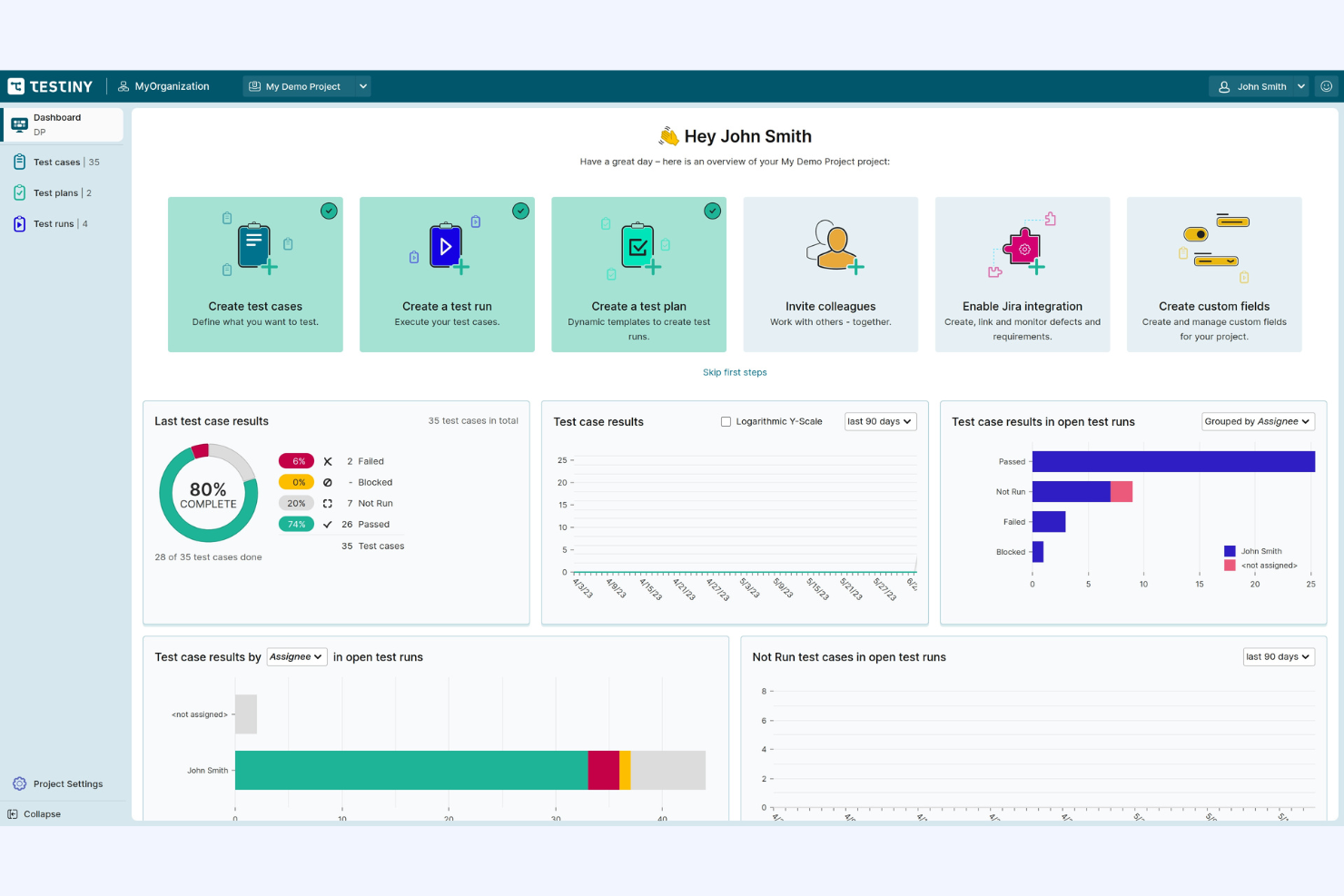This screenshot has height=896, width=1344.
Task: Click the checkmark badge on Create a test run
Action: coord(520,211)
